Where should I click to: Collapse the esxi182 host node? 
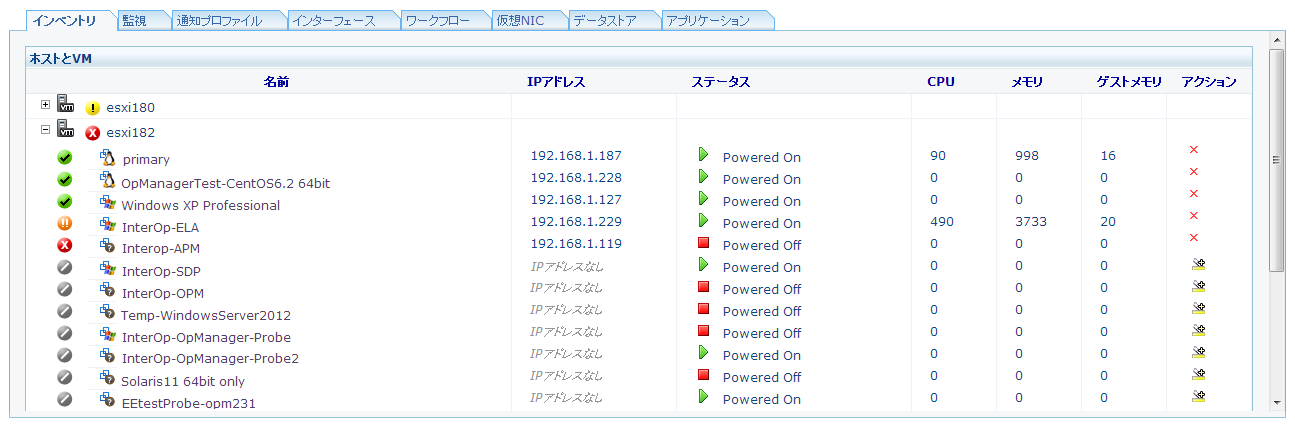[x=45, y=129]
